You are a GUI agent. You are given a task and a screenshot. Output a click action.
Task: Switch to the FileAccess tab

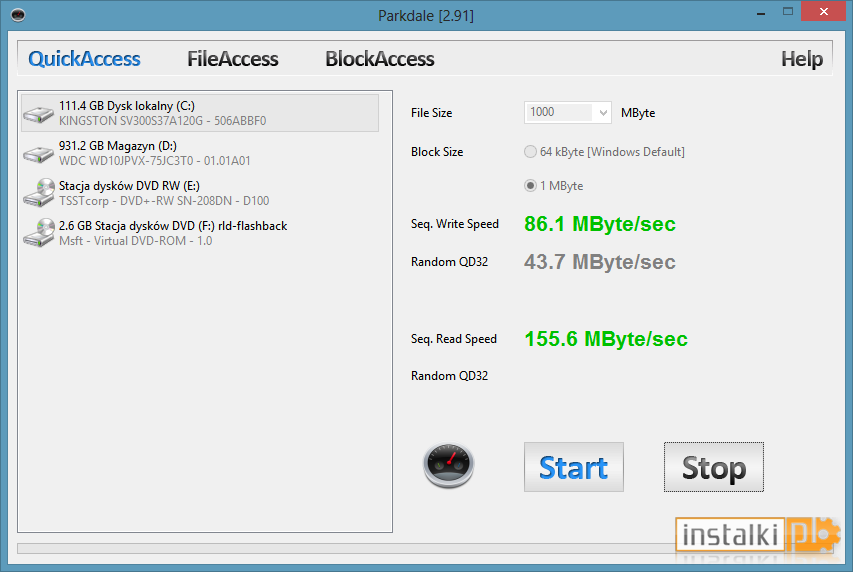coord(233,59)
